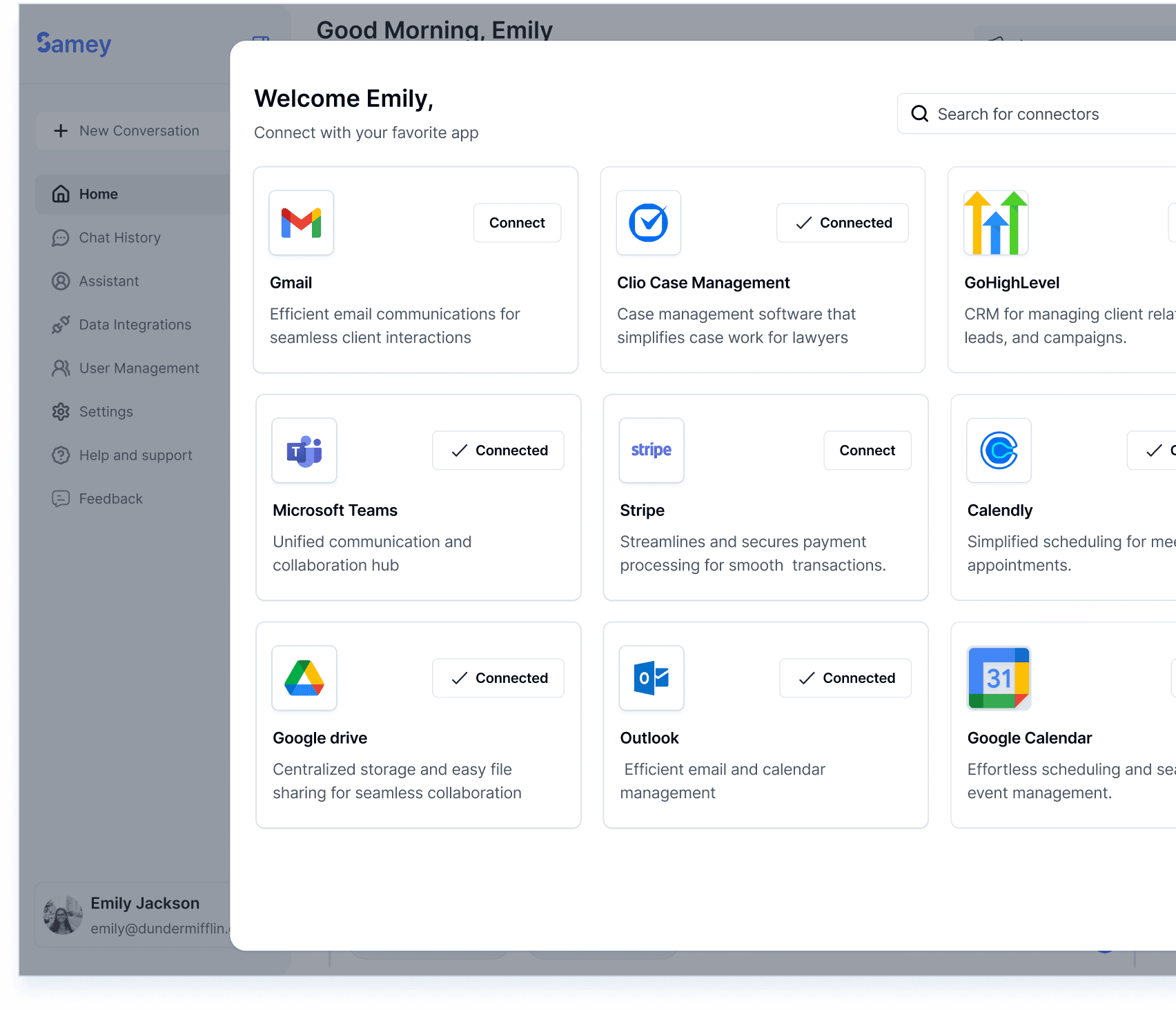Connect the Stripe app
Viewport: 1176px width, 1010px height.
[x=867, y=450]
